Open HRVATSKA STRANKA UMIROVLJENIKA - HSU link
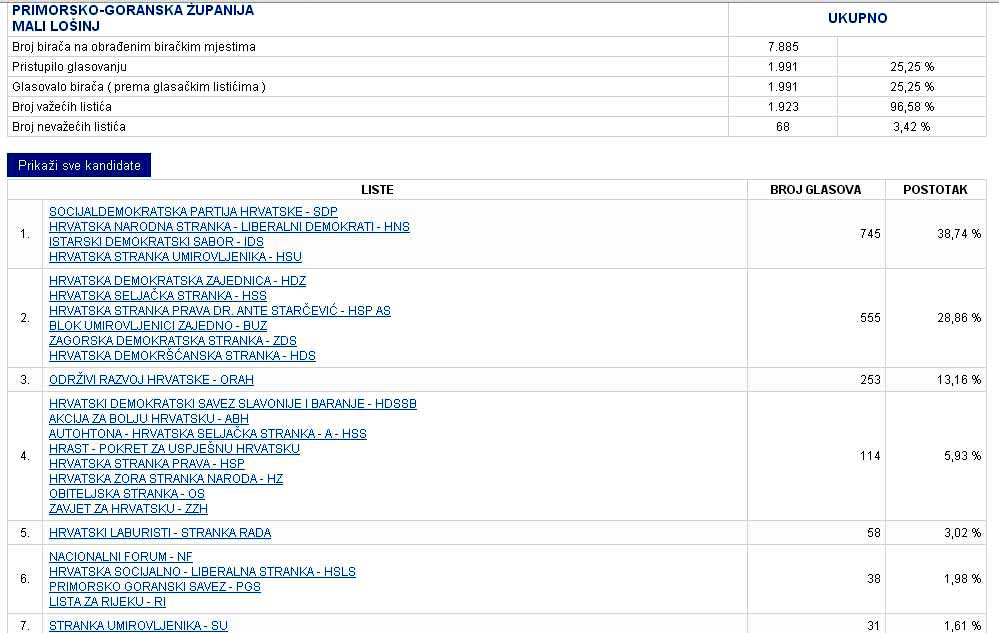Image resolution: width=999 pixels, height=633 pixels. [x=175, y=257]
